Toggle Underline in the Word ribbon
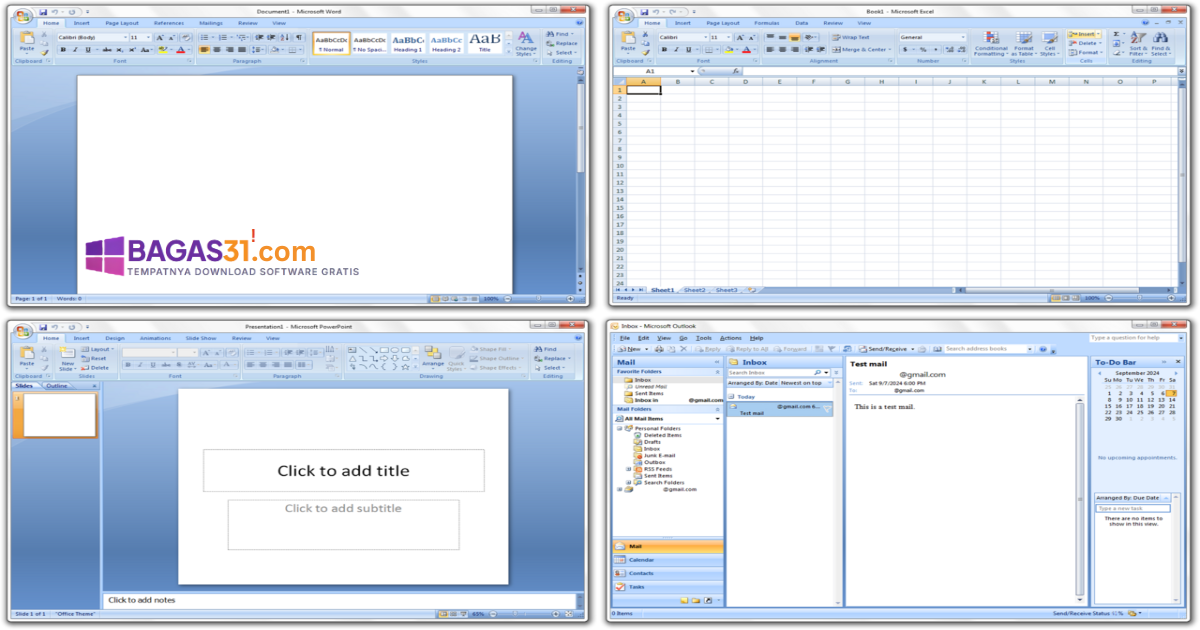 coord(88,50)
